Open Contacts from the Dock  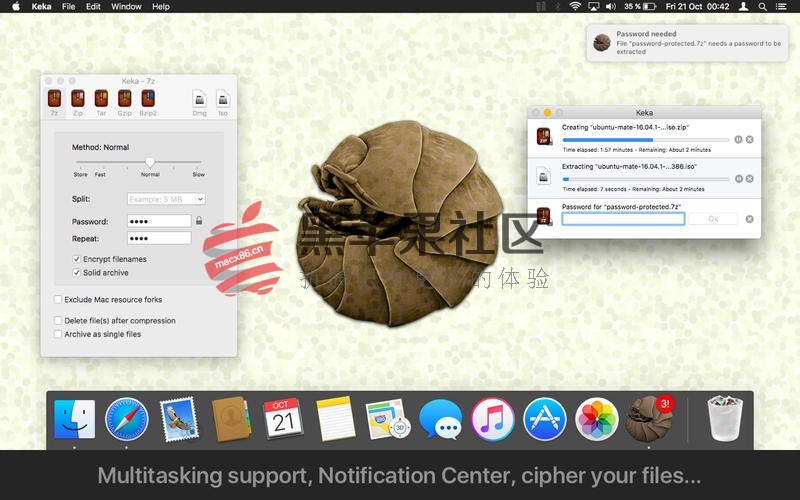tap(231, 419)
